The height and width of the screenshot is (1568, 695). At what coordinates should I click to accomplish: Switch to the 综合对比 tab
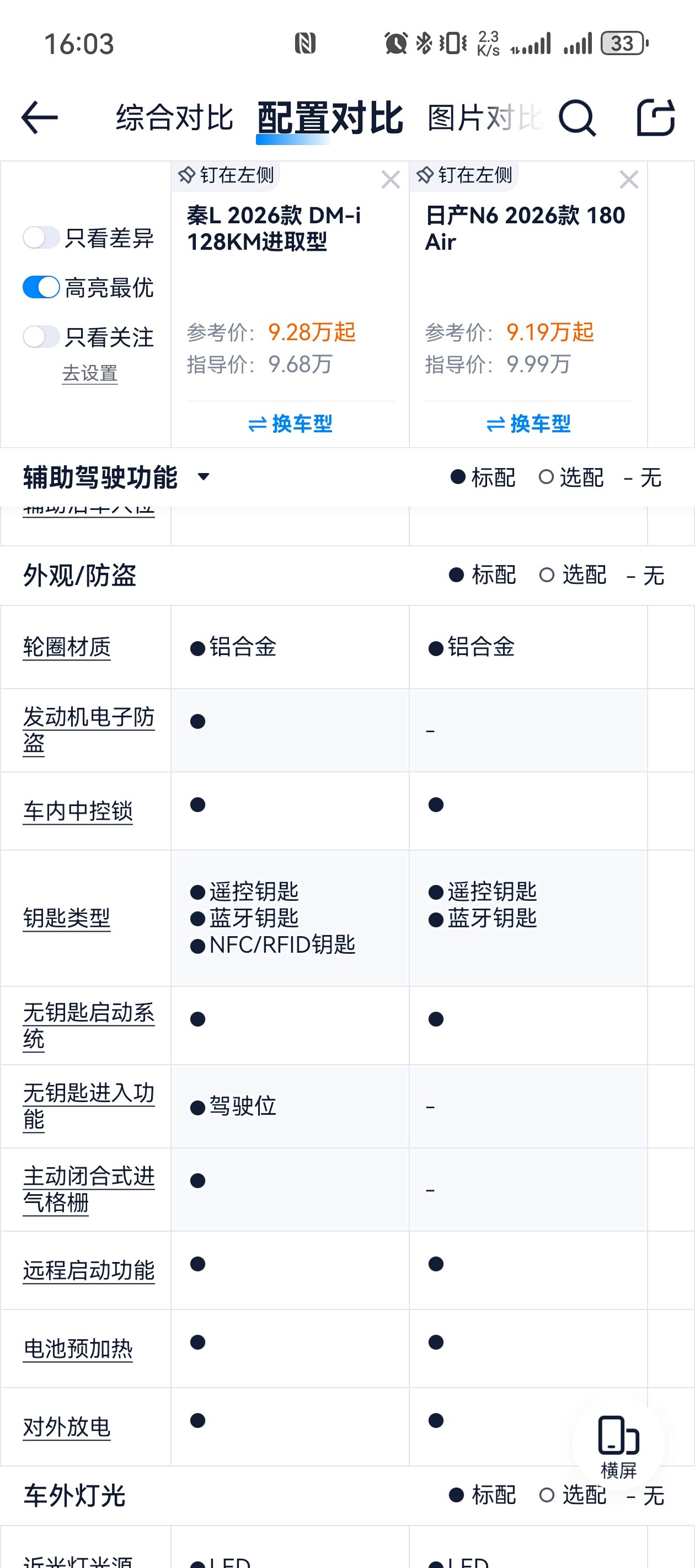coord(175,117)
